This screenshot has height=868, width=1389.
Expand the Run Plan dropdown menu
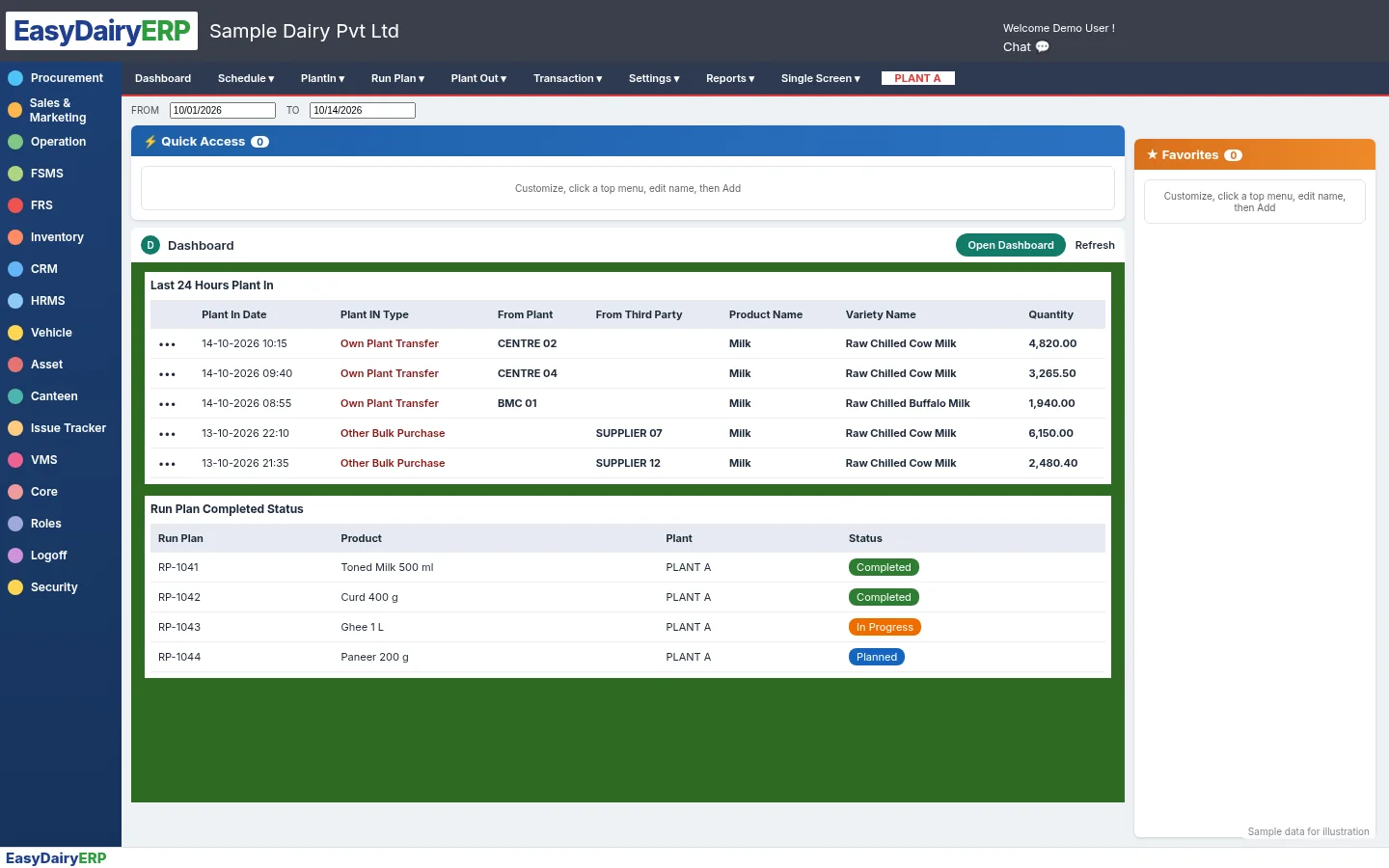click(x=397, y=78)
